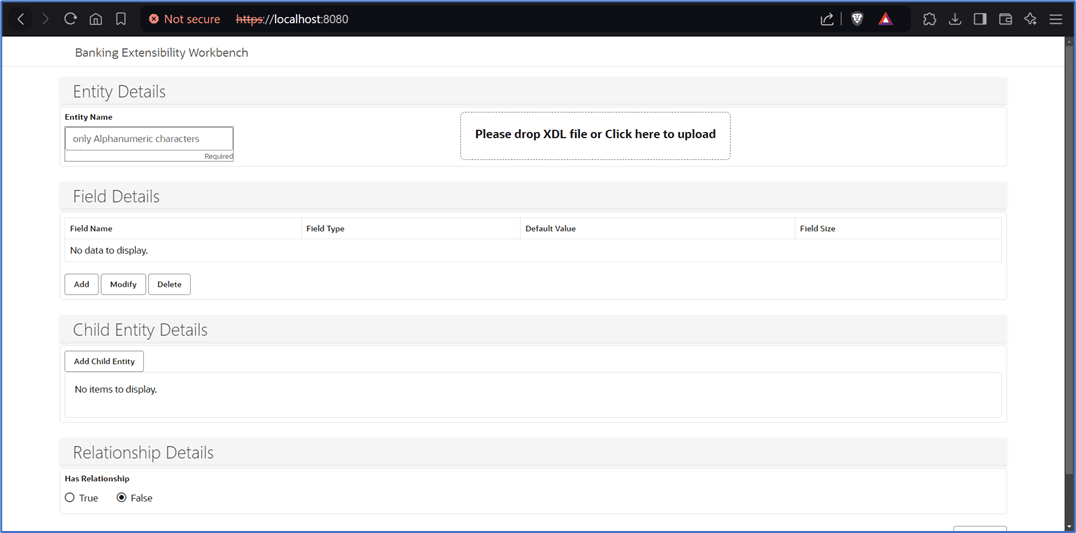Screen dimensions: 1076x533
Task: Open Brave Shields lion icon
Action: [857, 19]
